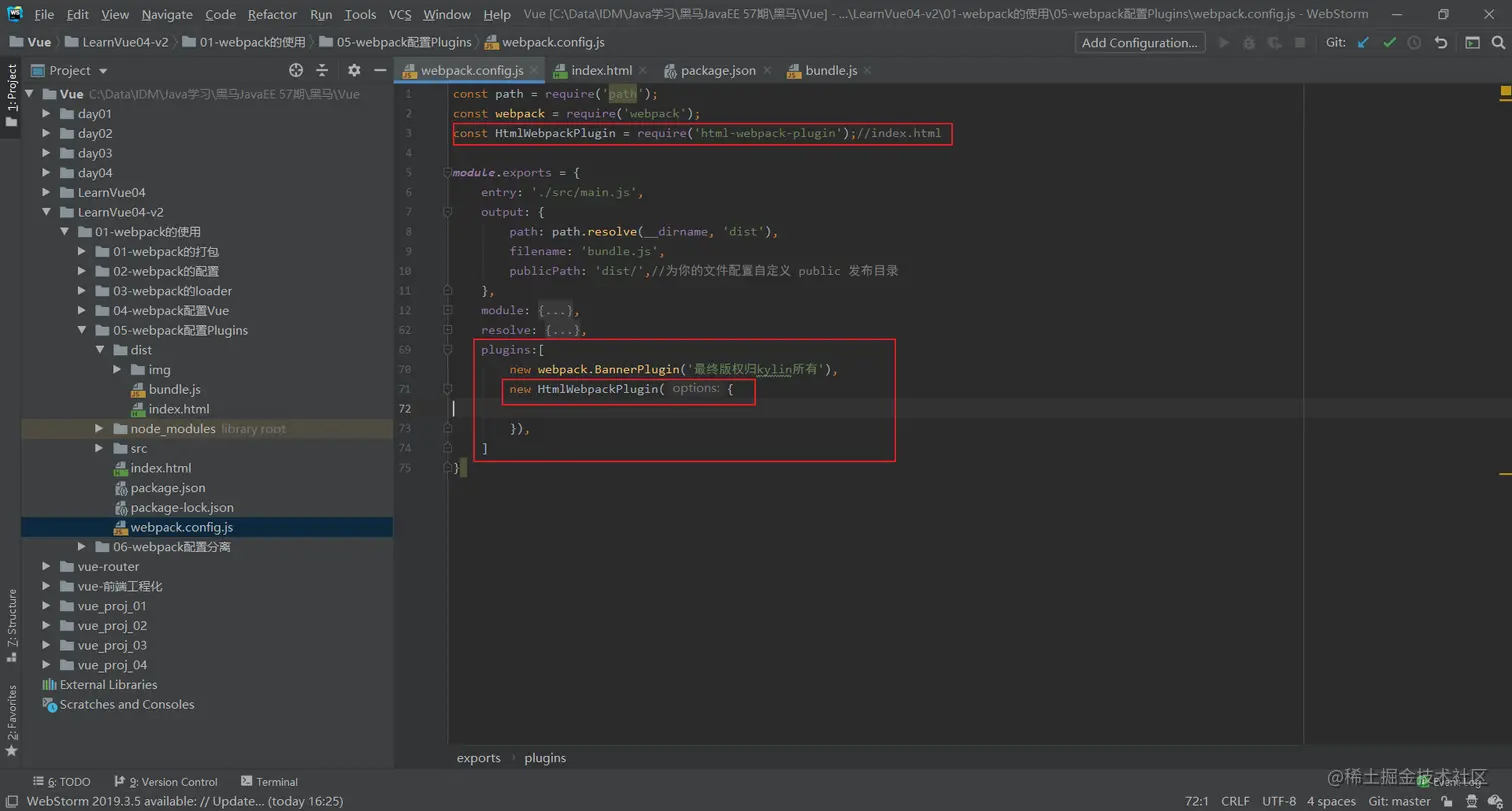Toggle the 2: Favorites side tab
The height and width of the screenshot is (811, 1512).
click(x=11, y=720)
